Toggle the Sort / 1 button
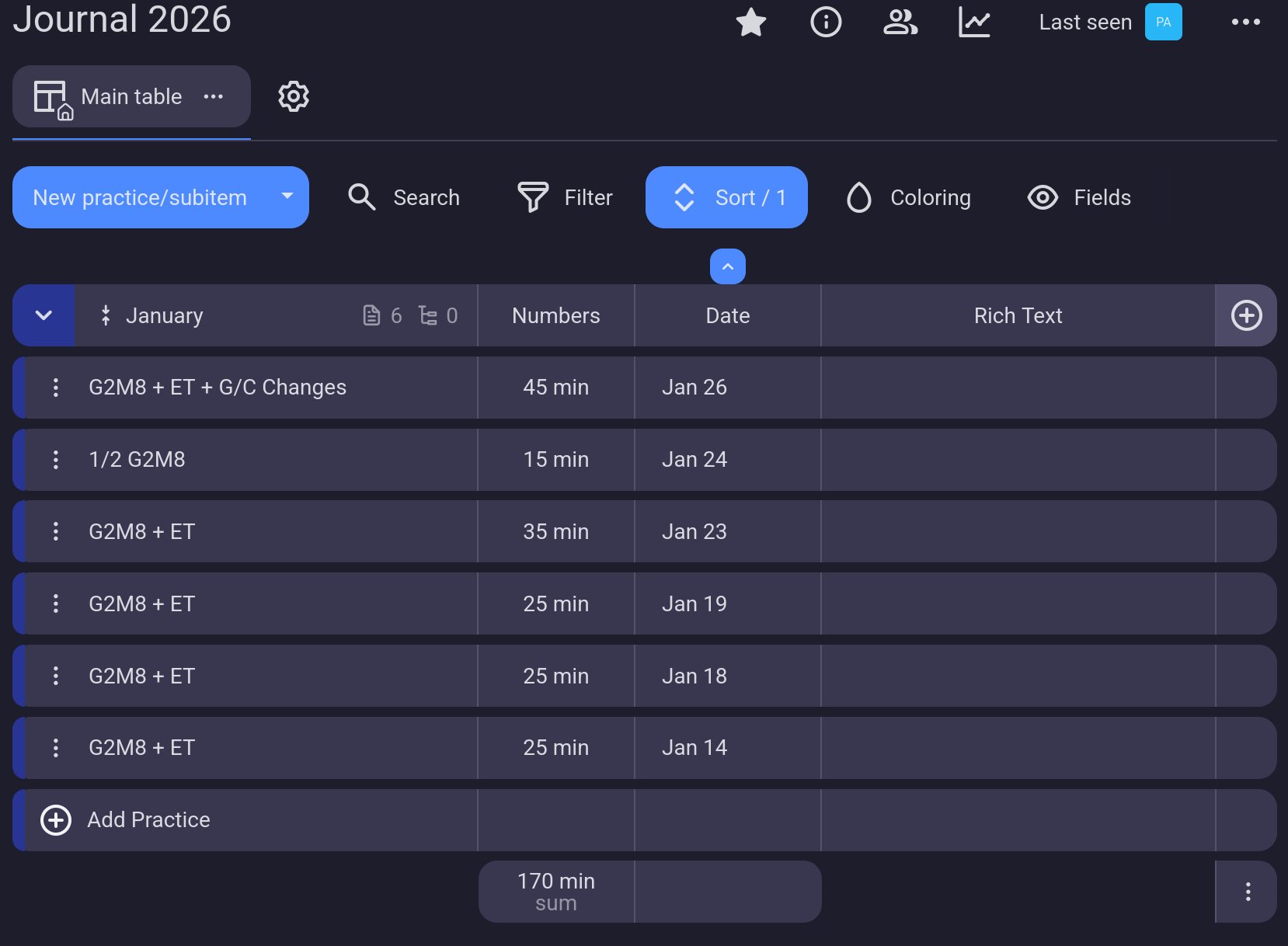 coord(726,197)
